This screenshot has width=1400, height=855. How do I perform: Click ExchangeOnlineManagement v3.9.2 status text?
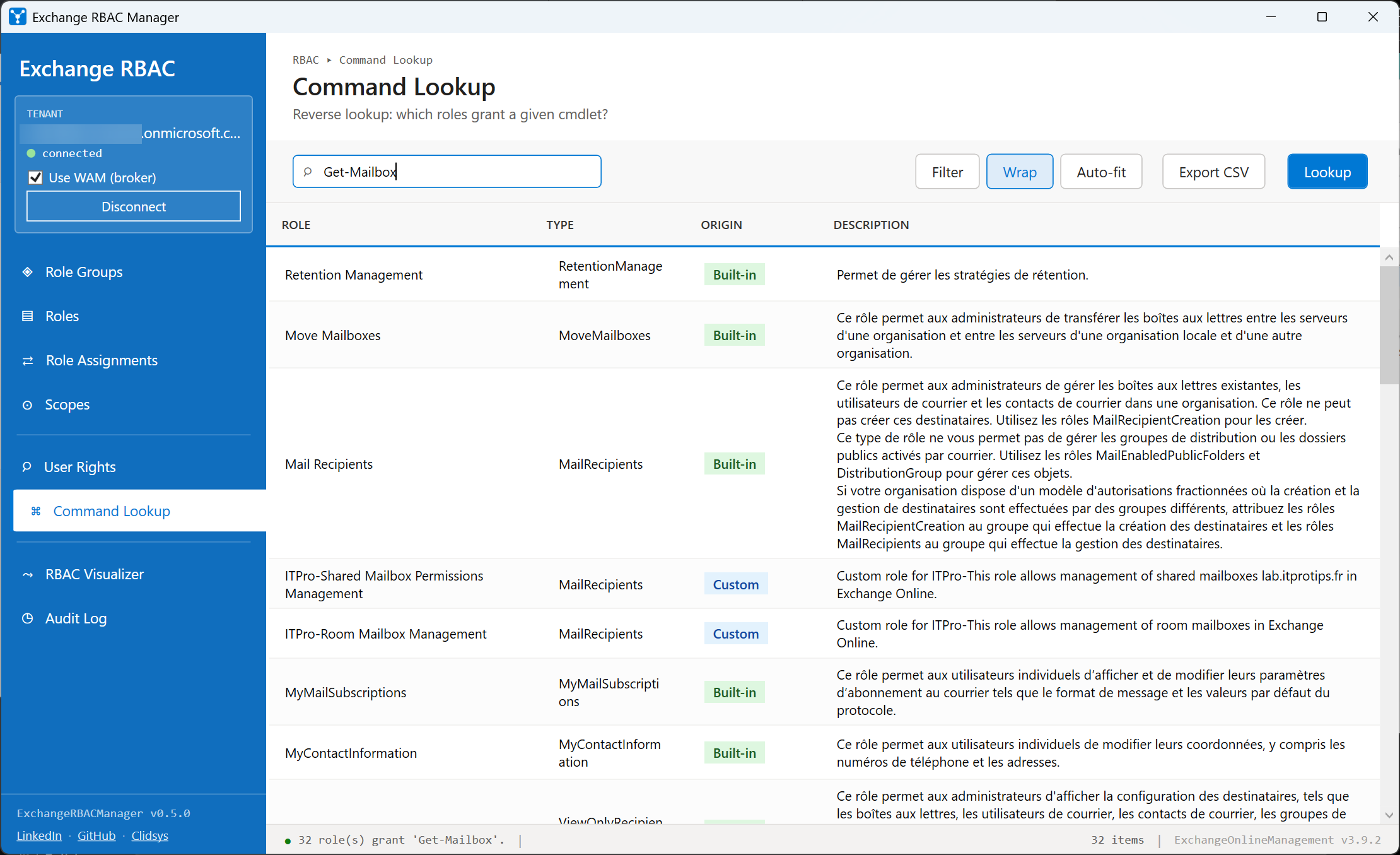point(1277,840)
